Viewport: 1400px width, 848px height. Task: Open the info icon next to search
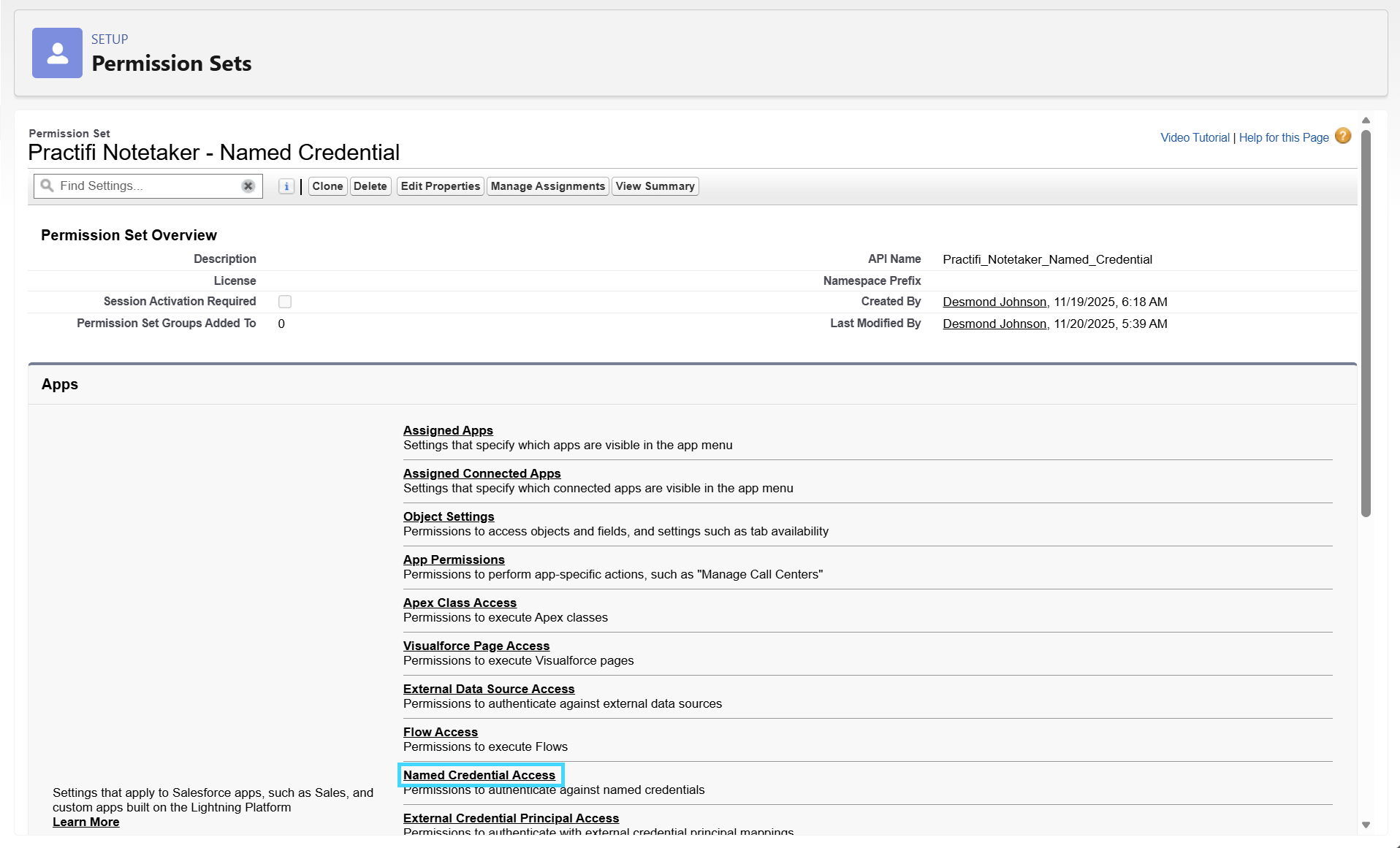tap(286, 186)
